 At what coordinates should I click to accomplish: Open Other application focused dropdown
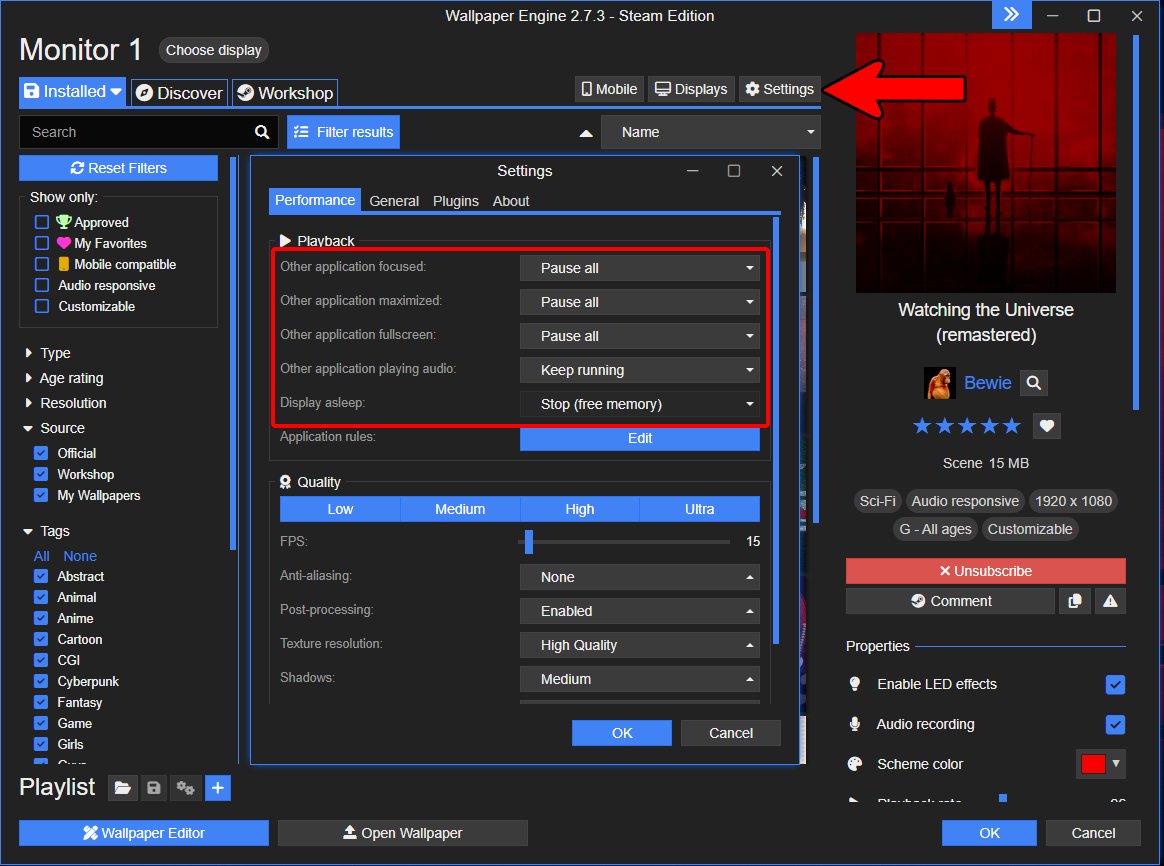click(639, 268)
